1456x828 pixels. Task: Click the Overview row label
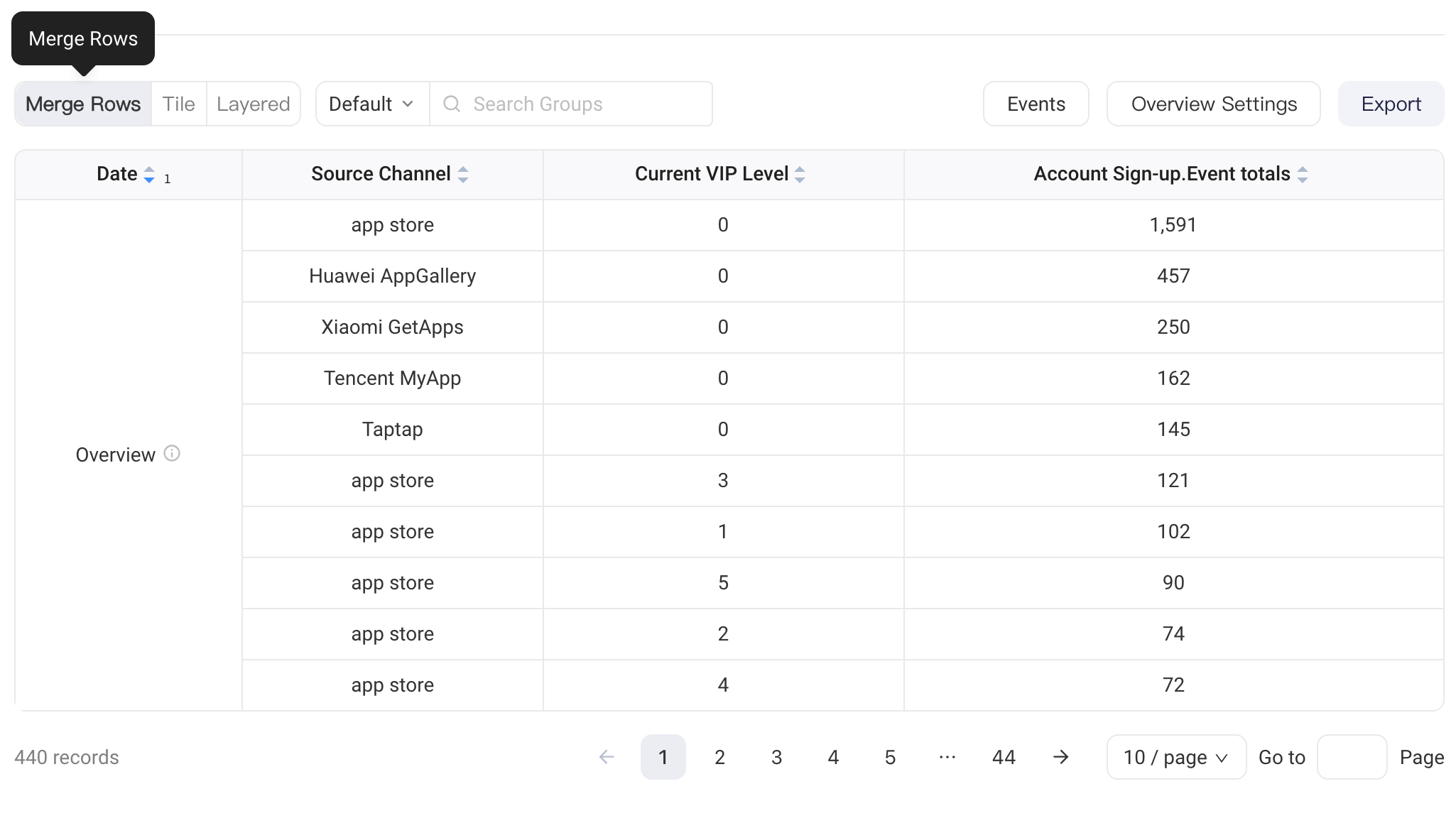(115, 454)
